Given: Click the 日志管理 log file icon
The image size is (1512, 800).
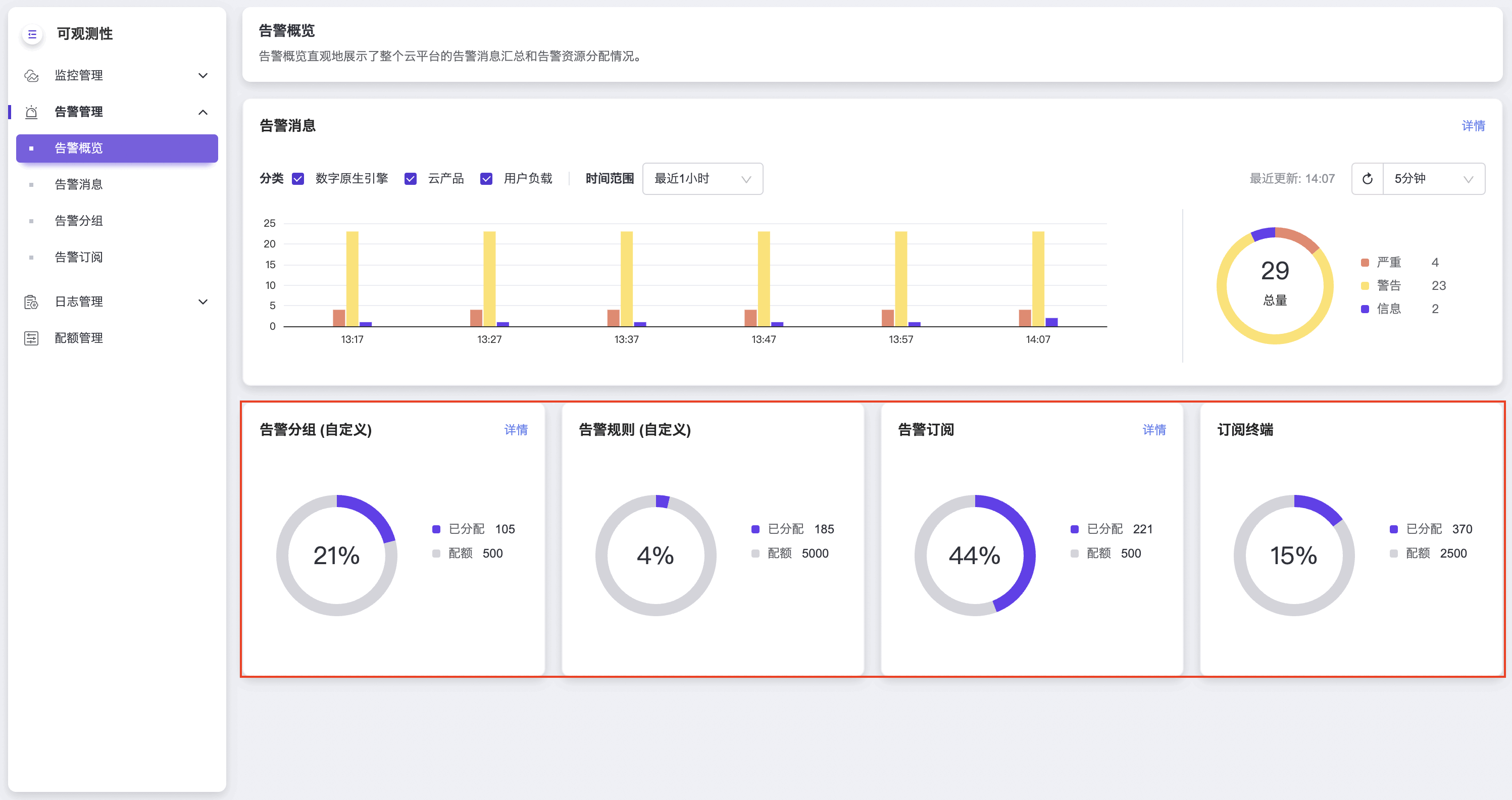Looking at the screenshot, I should [31, 303].
